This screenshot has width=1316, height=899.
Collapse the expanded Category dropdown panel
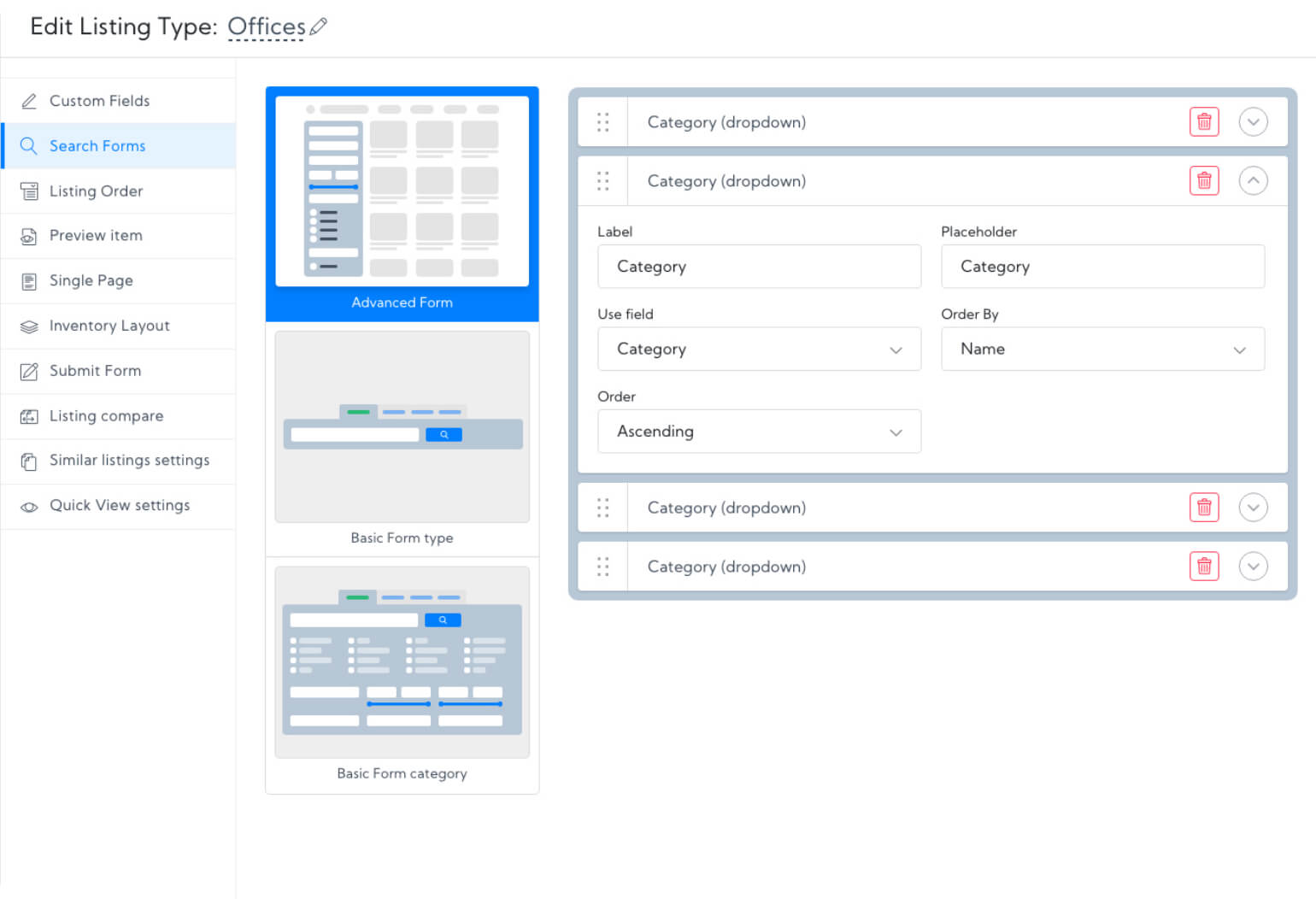click(x=1253, y=180)
